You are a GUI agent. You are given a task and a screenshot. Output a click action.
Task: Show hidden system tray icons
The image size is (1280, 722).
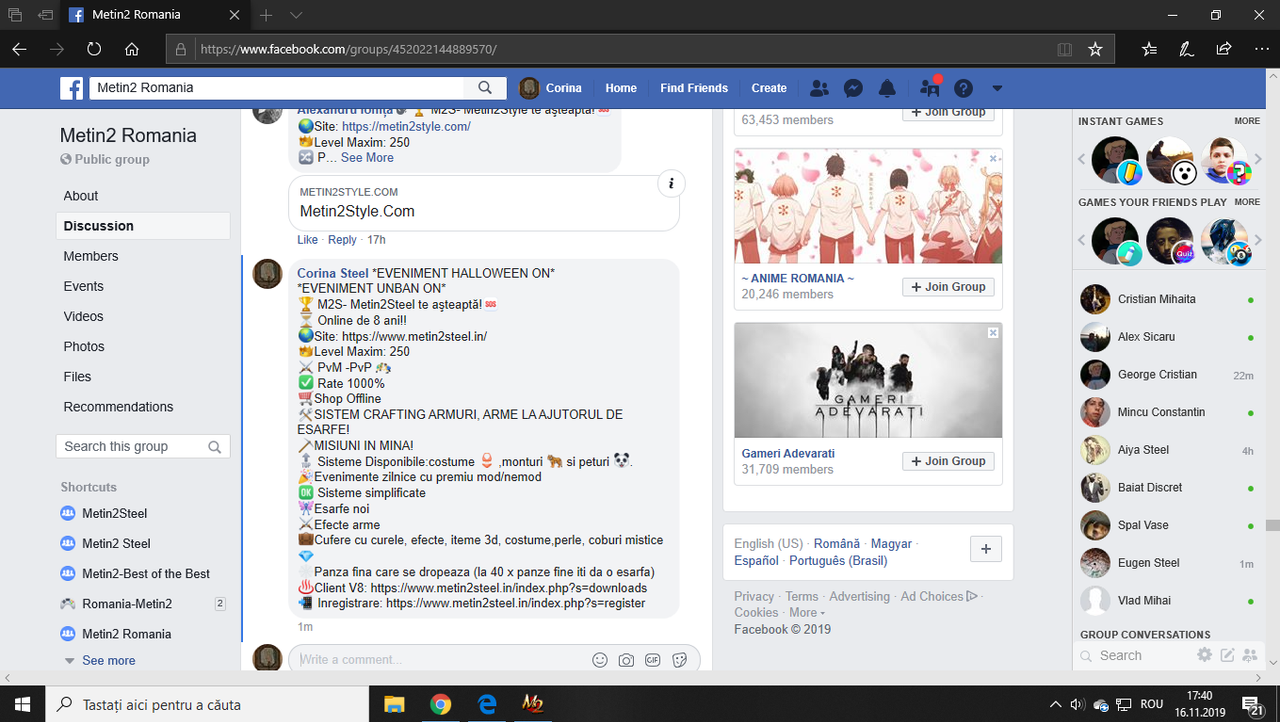point(1055,705)
